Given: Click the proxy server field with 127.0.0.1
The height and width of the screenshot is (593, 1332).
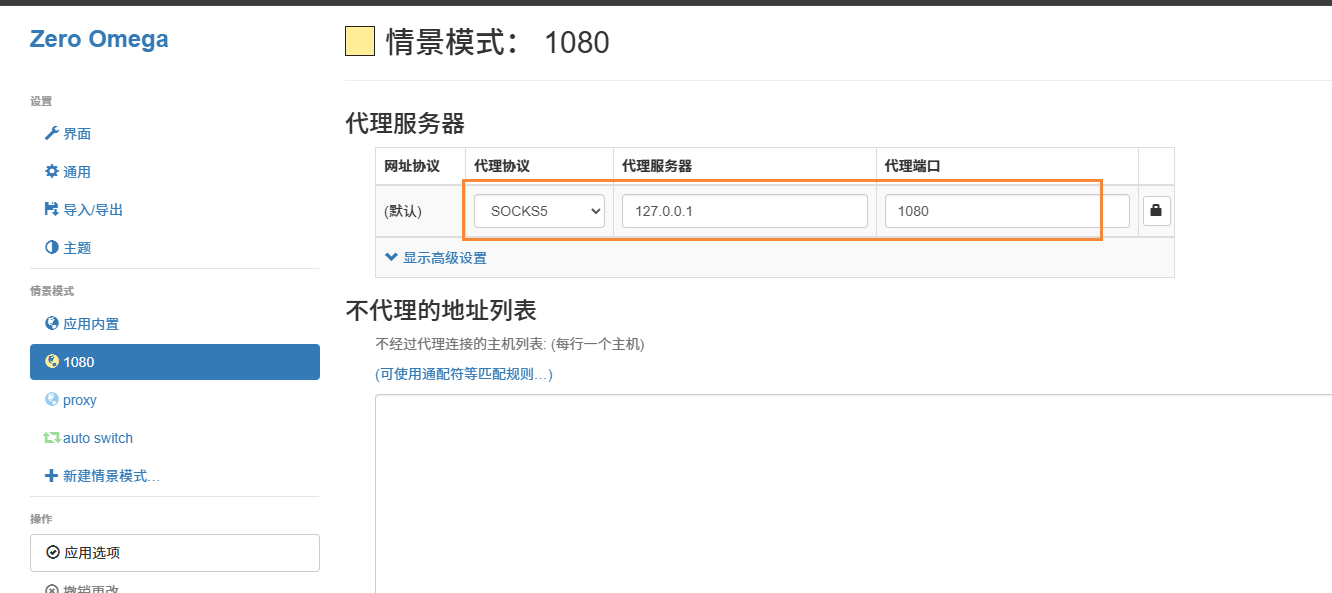Looking at the screenshot, I should [744, 211].
